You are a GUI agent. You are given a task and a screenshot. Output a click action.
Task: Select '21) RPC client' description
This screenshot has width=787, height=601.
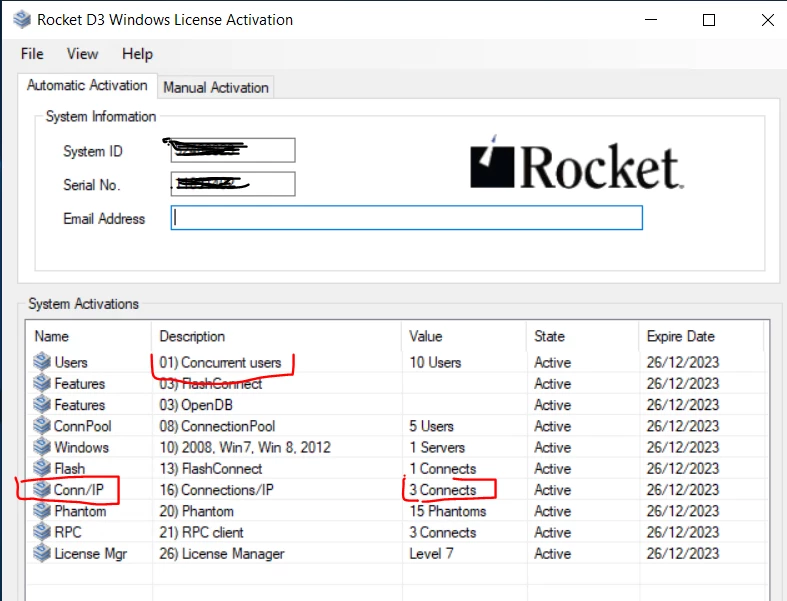click(x=201, y=532)
